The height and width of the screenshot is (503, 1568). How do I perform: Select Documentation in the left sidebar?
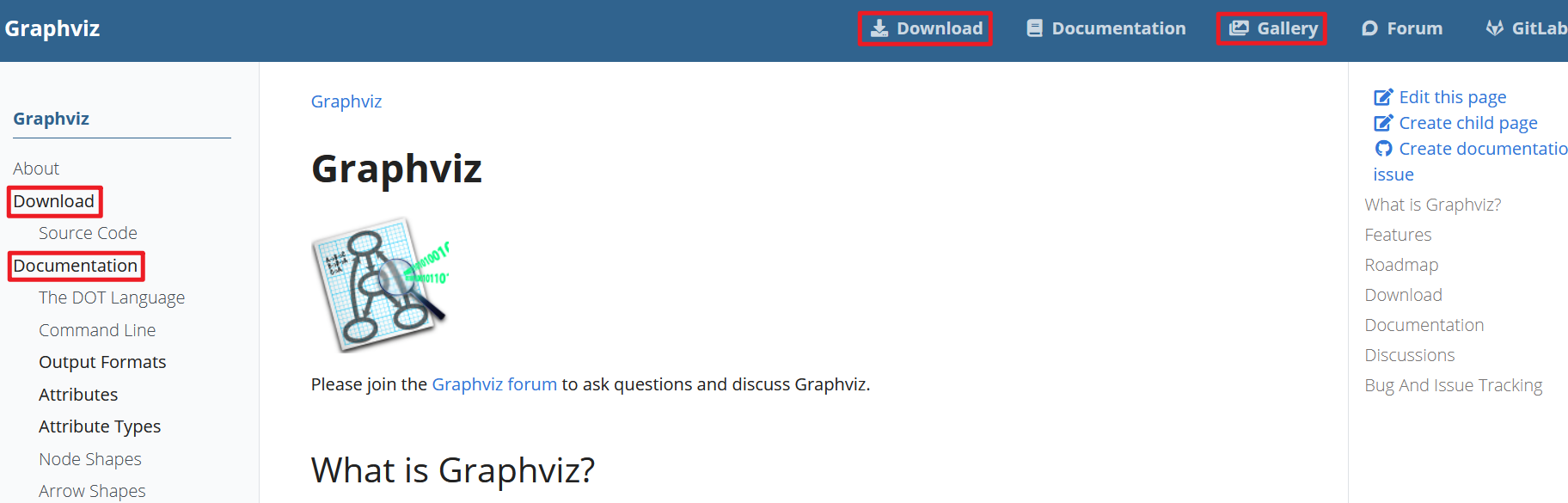click(76, 266)
